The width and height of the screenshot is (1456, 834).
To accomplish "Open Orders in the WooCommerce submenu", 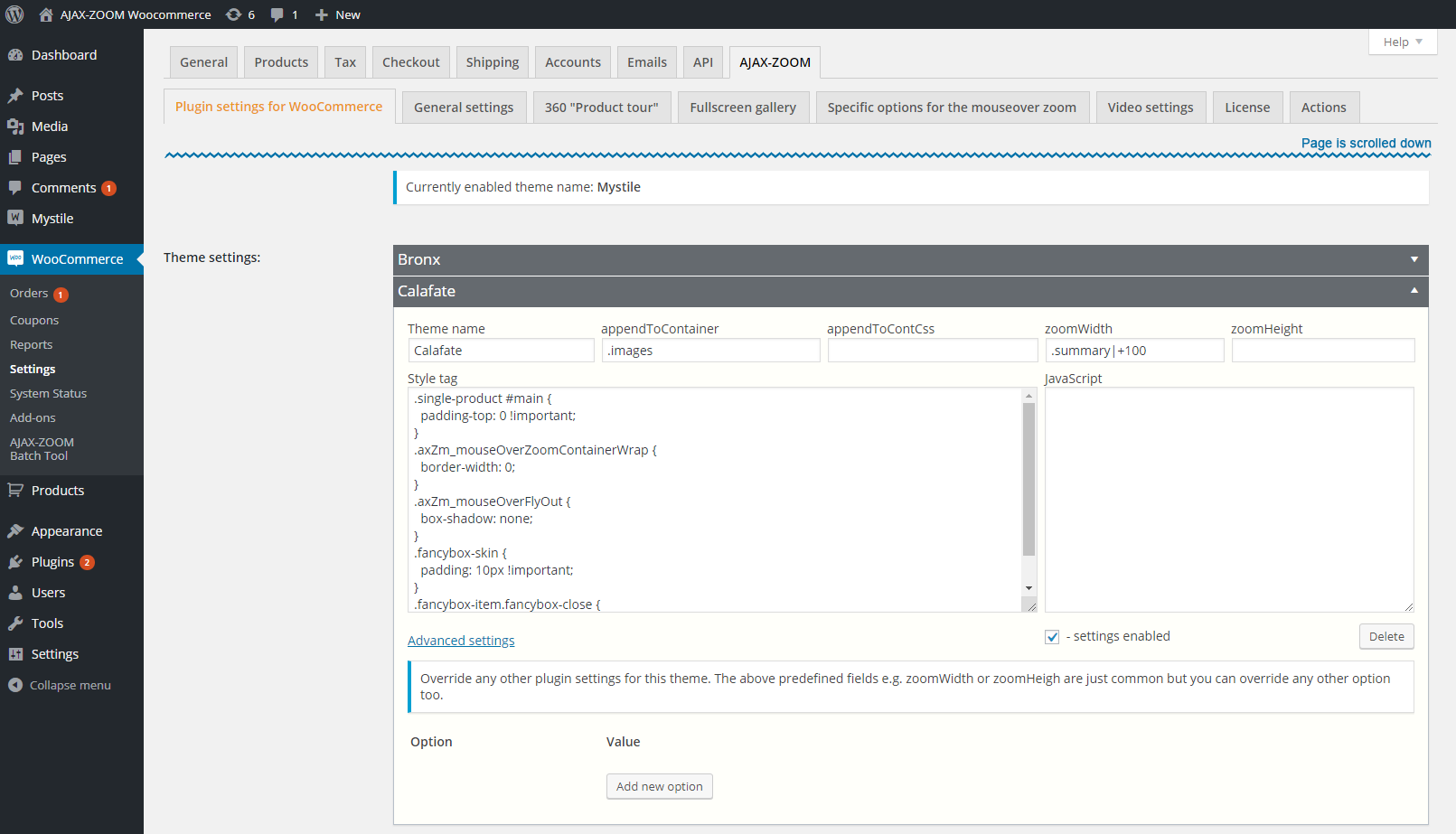I will point(29,294).
